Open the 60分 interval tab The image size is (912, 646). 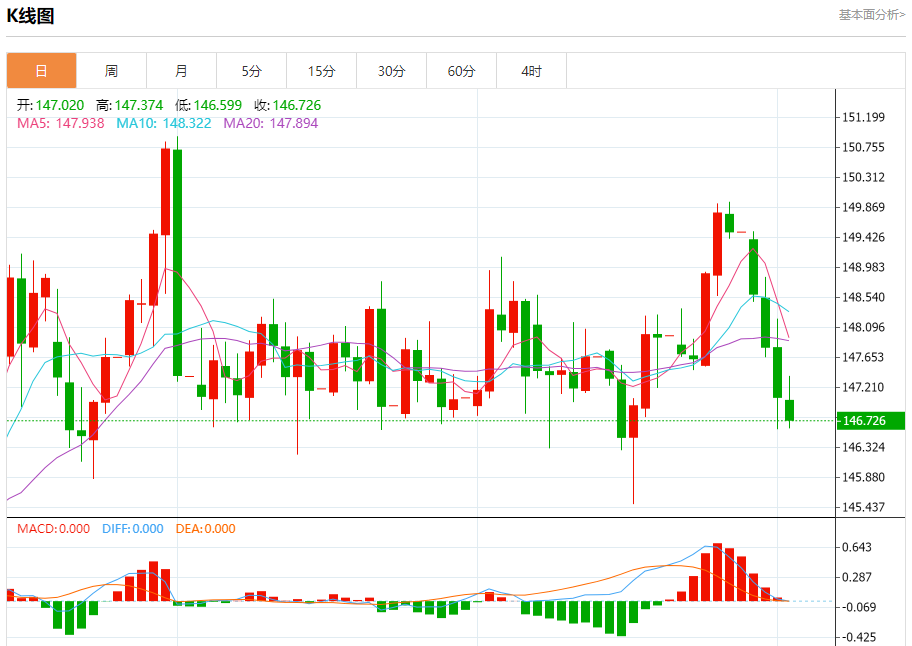coord(461,71)
